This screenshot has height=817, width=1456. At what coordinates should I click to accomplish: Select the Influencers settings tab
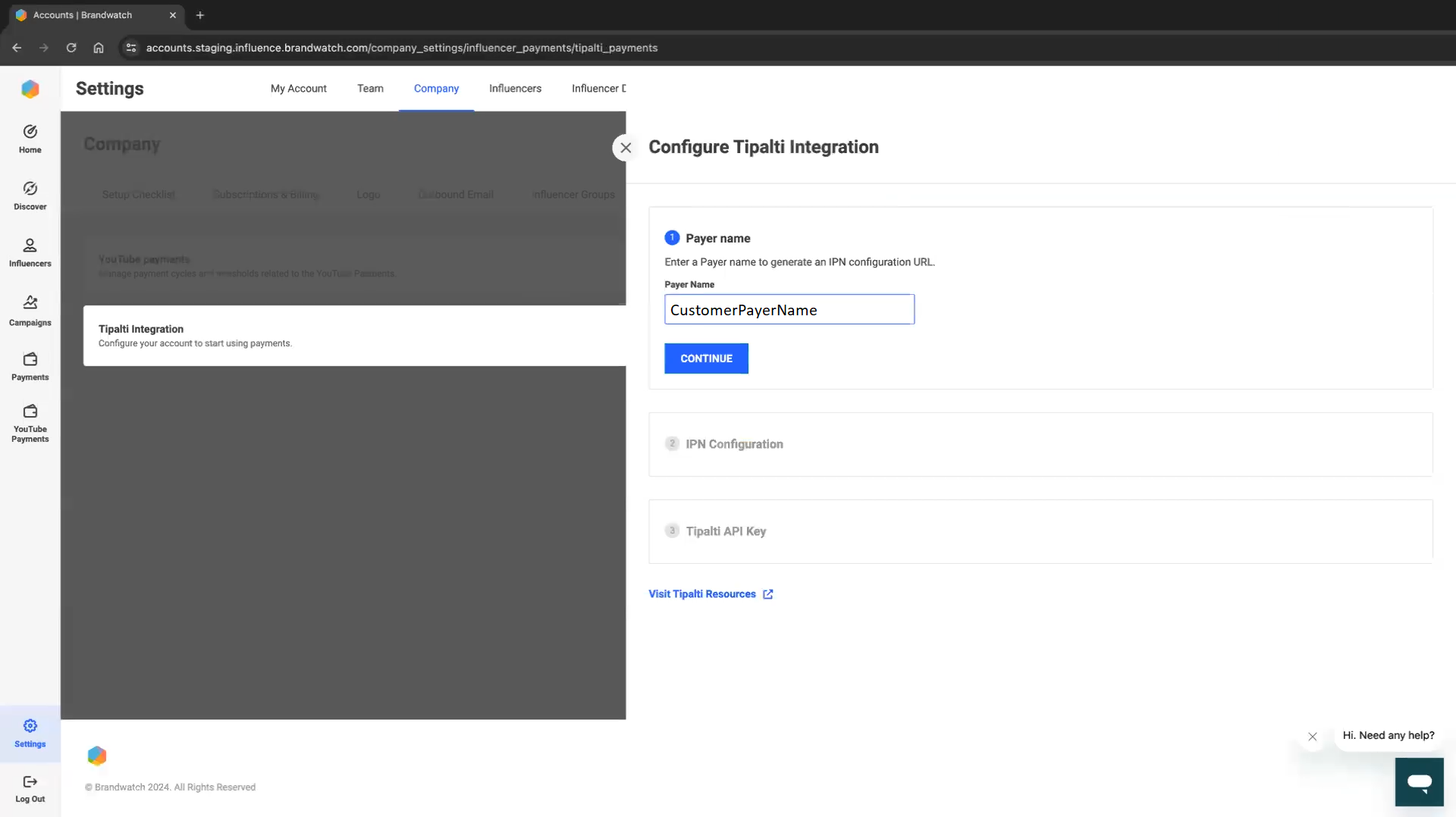pyautogui.click(x=515, y=89)
